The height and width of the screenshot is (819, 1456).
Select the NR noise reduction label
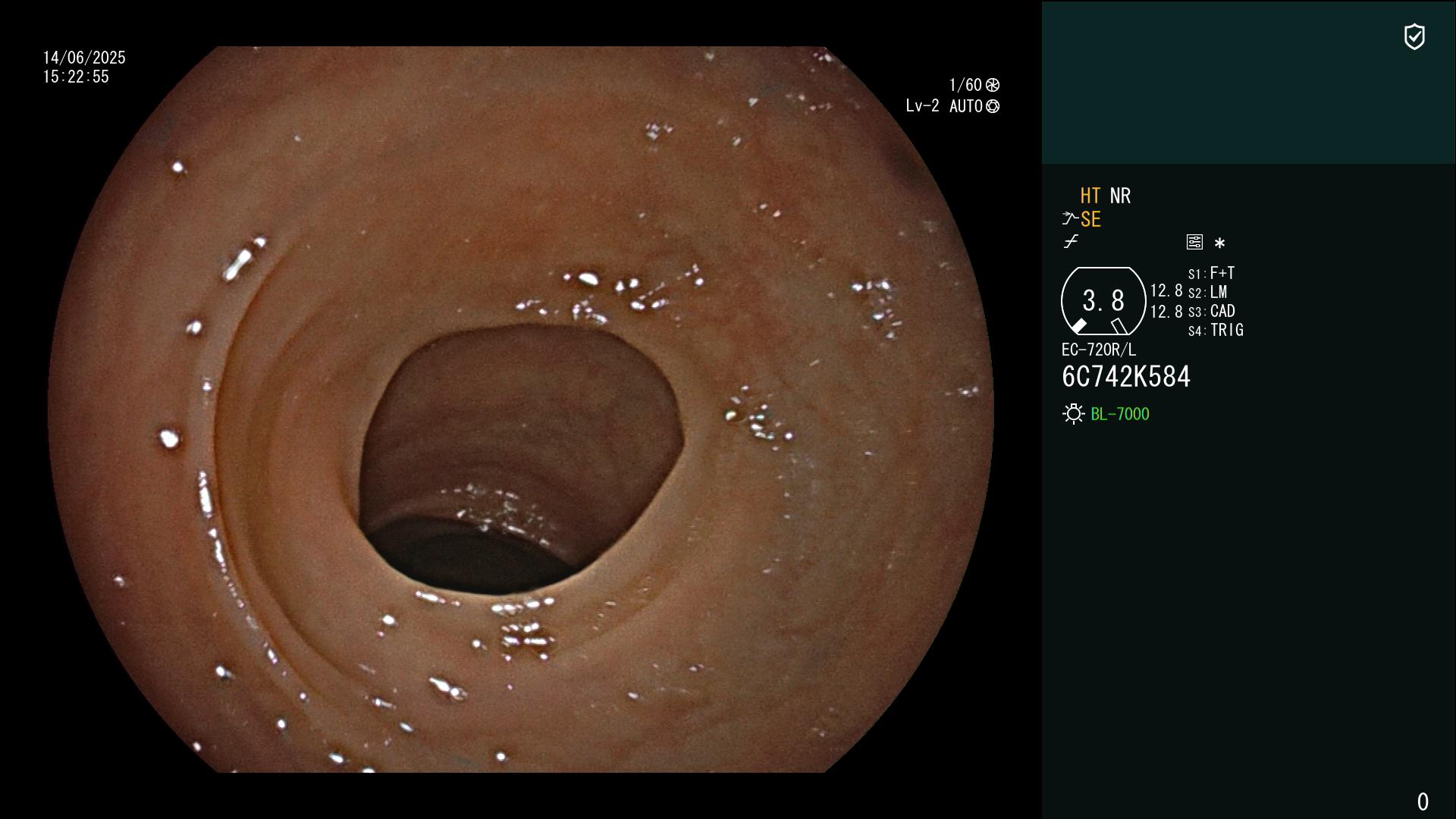[1120, 196]
